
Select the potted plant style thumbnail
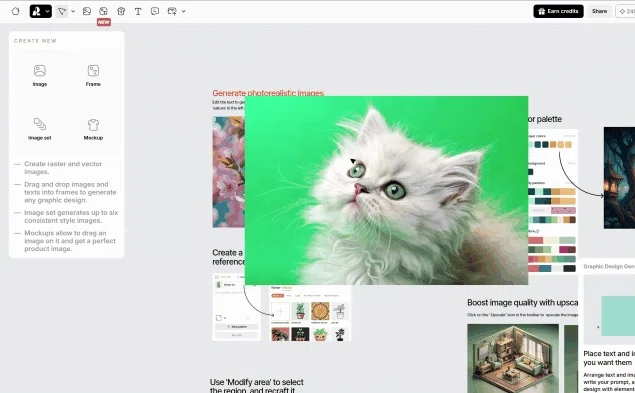pyautogui.click(x=300, y=312)
